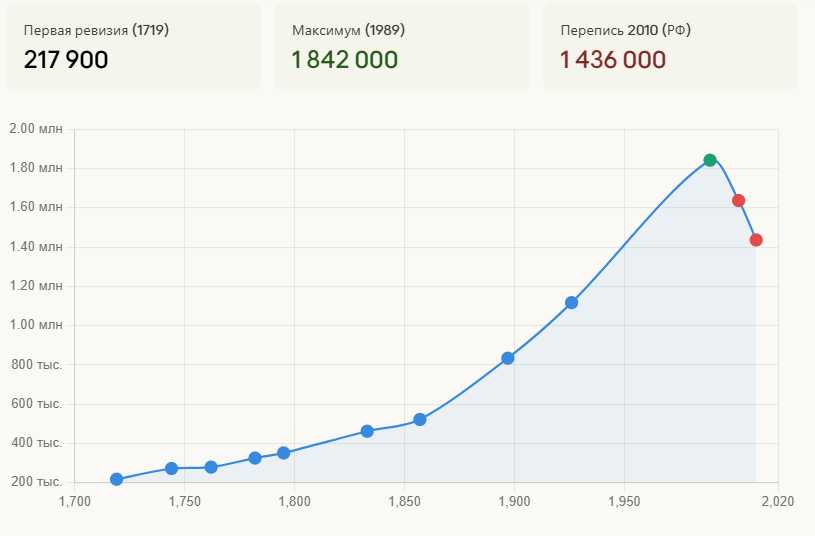The height and width of the screenshot is (536, 815).
Task: Click the green maximum point at 1989
Action: pyautogui.click(x=710, y=160)
